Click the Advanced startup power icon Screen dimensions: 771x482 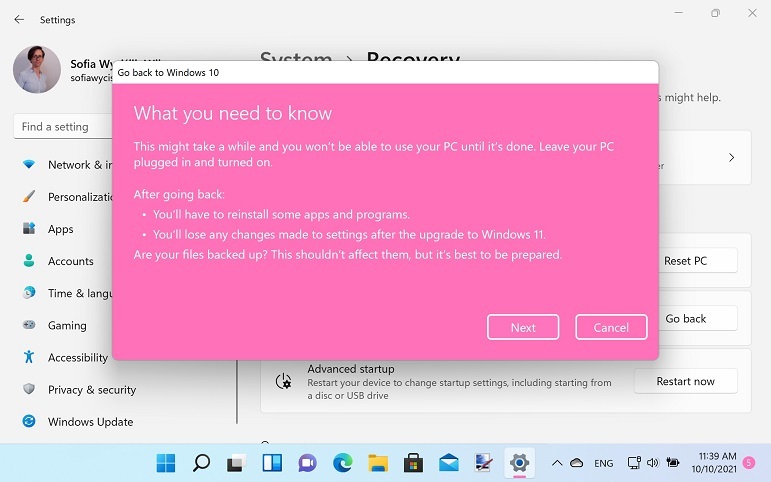coord(284,381)
